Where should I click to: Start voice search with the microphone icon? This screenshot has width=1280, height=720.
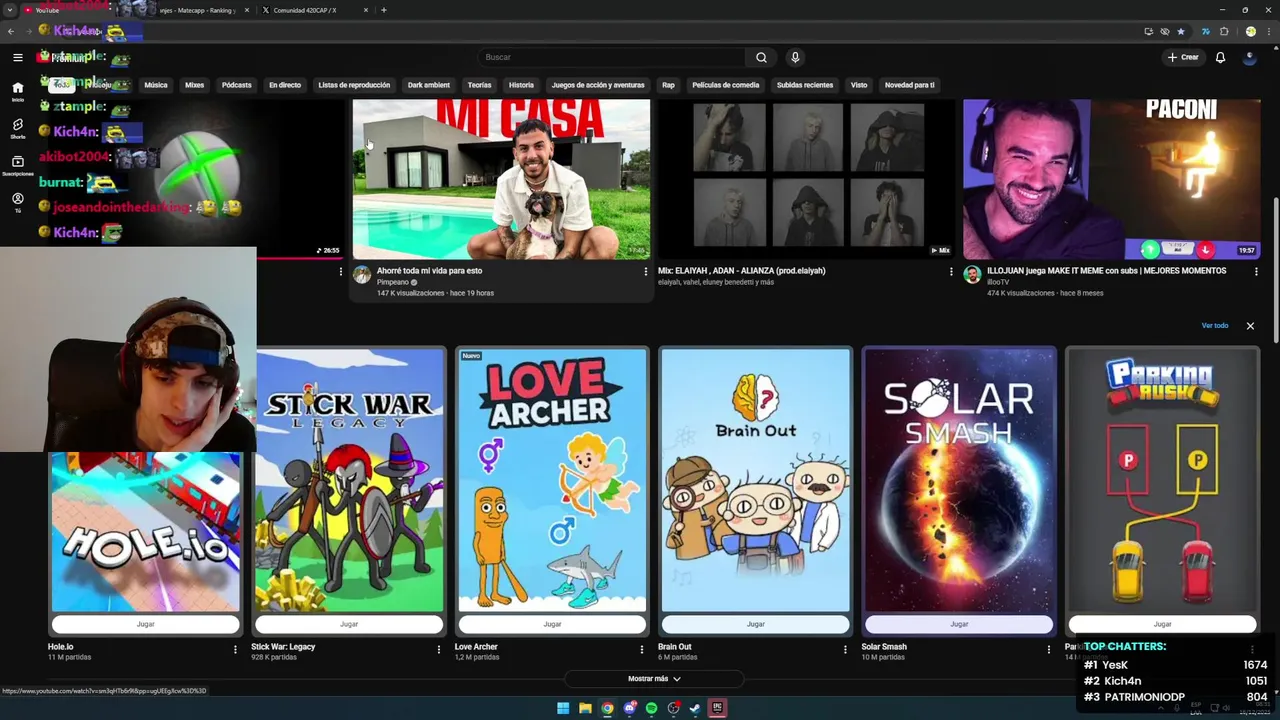(795, 57)
